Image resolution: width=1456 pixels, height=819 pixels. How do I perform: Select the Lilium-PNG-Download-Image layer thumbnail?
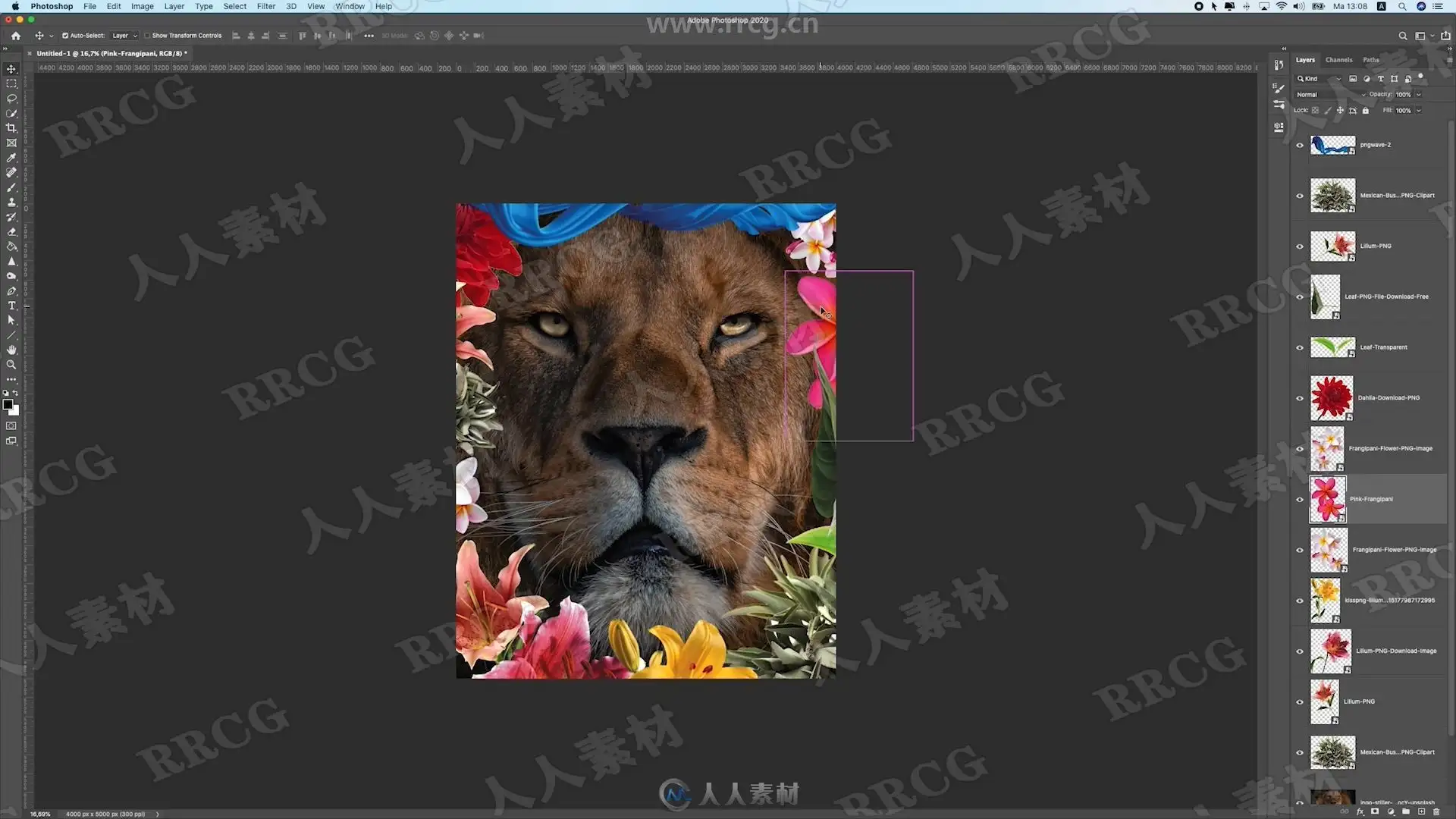point(1330,651)
